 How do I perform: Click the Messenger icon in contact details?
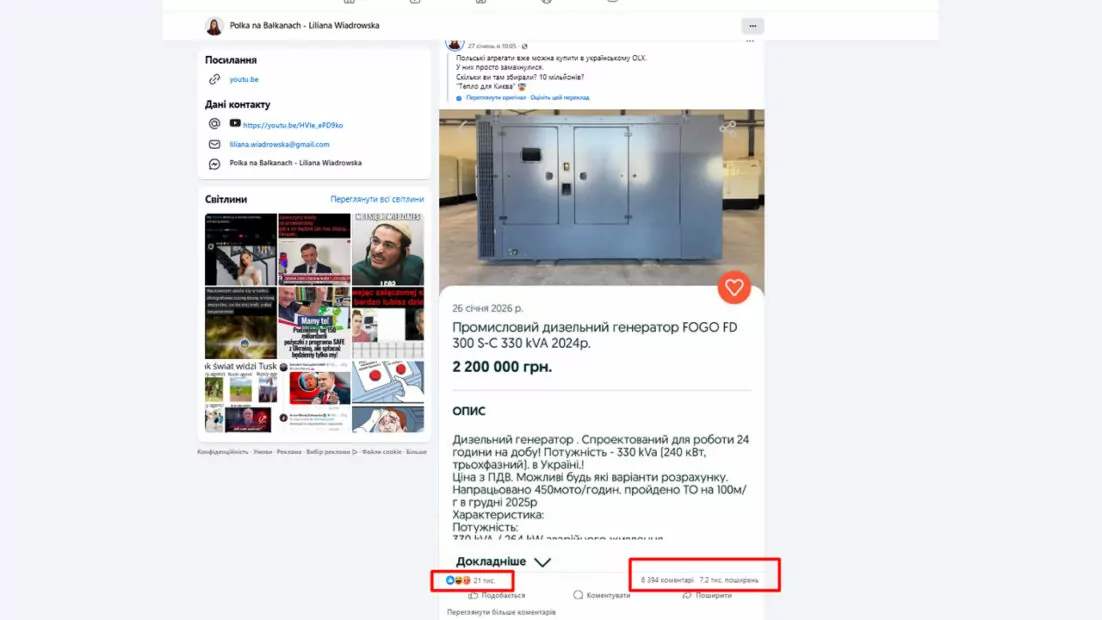[214, 163]
